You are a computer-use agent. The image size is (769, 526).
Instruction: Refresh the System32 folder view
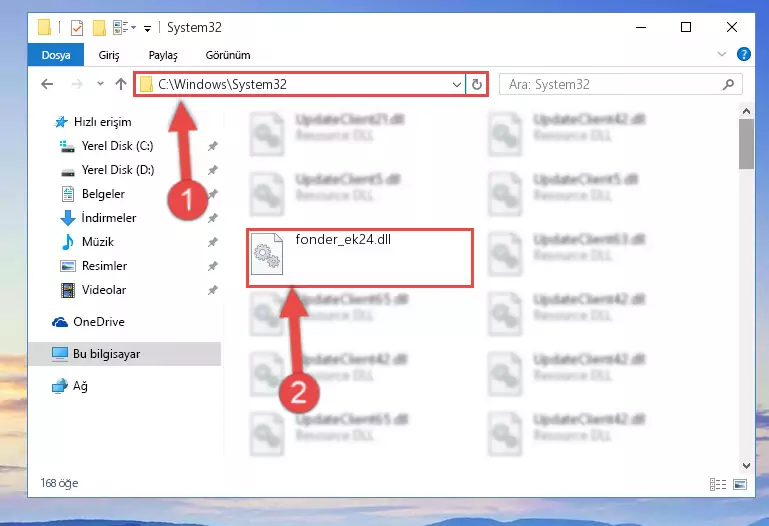pos(477,85)
